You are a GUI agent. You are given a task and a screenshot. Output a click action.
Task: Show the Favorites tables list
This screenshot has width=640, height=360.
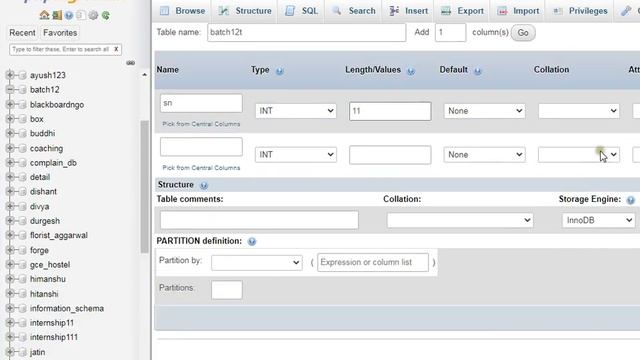[x=60, y=33]
